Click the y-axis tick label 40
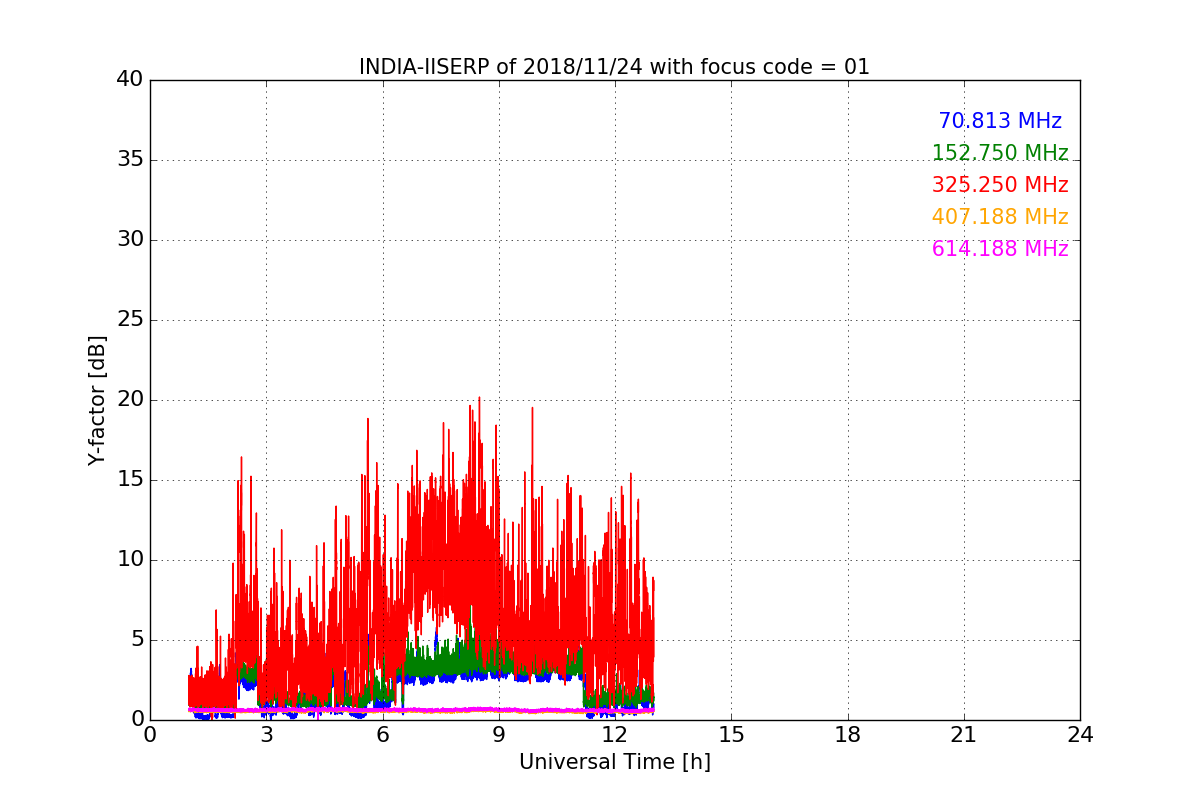Screen dimensions: 1200x800 pos(129,80)
